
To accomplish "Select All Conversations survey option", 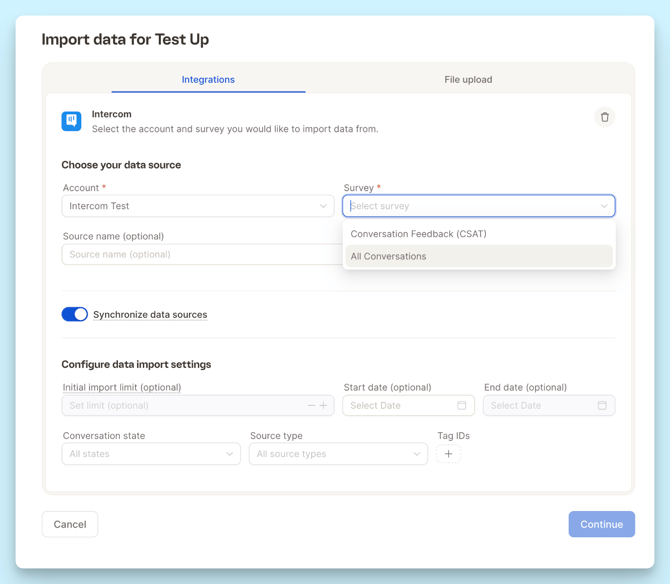I will (x=389, y=257).
